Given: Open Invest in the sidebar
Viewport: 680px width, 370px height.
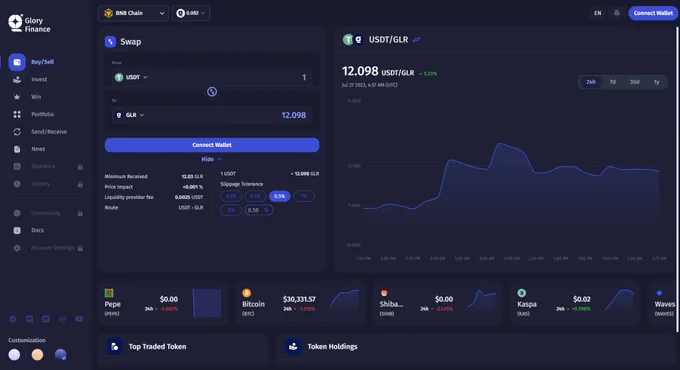Looking at the screenshot, I should click(39, 79).
